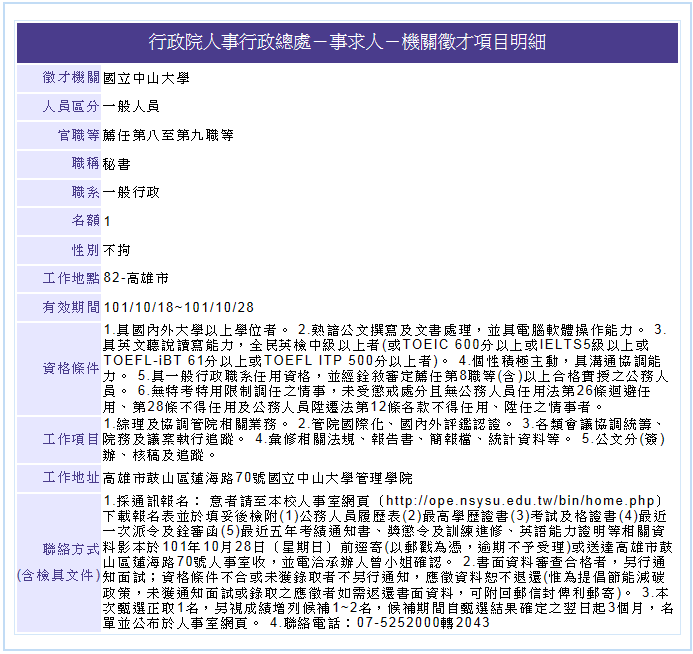
Task: Select the 人員區分 label
Action: click(x=71, y=106)
